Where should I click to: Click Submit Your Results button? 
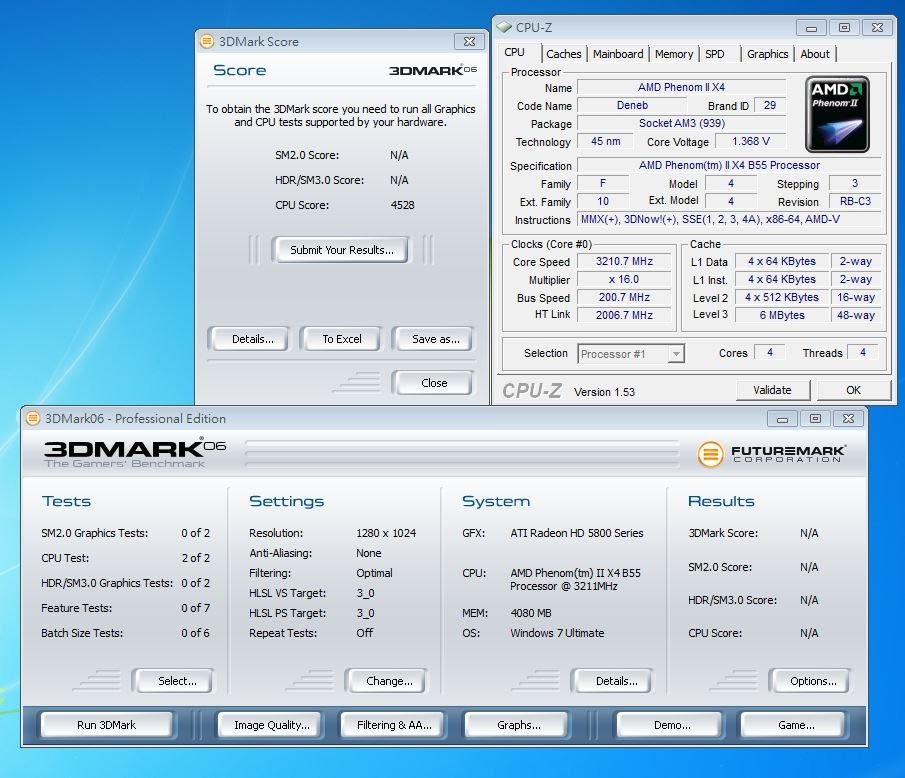[x=341, y=250]
